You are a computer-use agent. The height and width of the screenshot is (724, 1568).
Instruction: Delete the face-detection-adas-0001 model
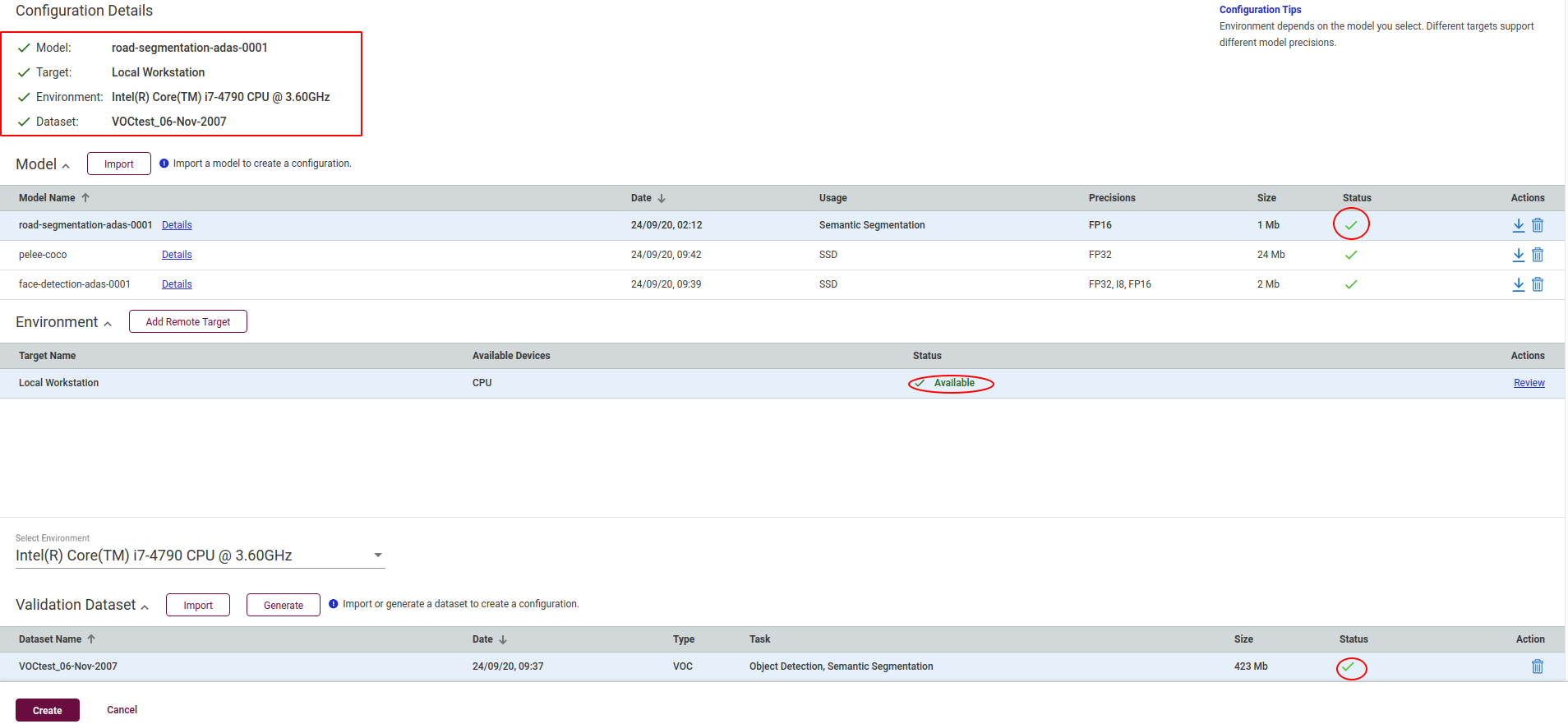coord(1538,284)
